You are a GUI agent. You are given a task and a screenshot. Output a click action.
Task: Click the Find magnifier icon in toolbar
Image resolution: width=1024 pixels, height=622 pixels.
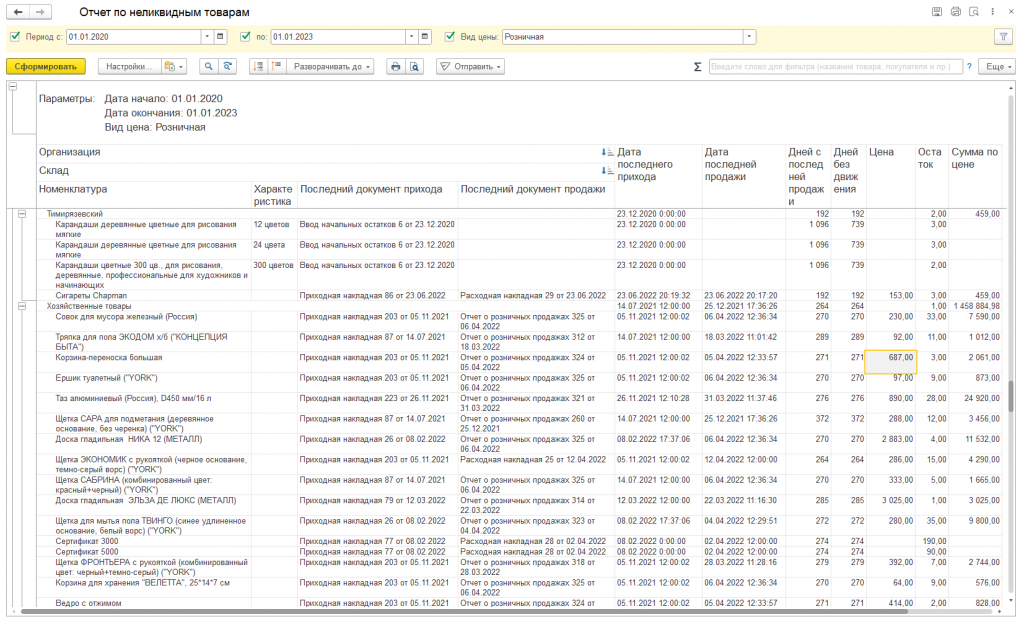pyautogui.click(x=210, y=66)
